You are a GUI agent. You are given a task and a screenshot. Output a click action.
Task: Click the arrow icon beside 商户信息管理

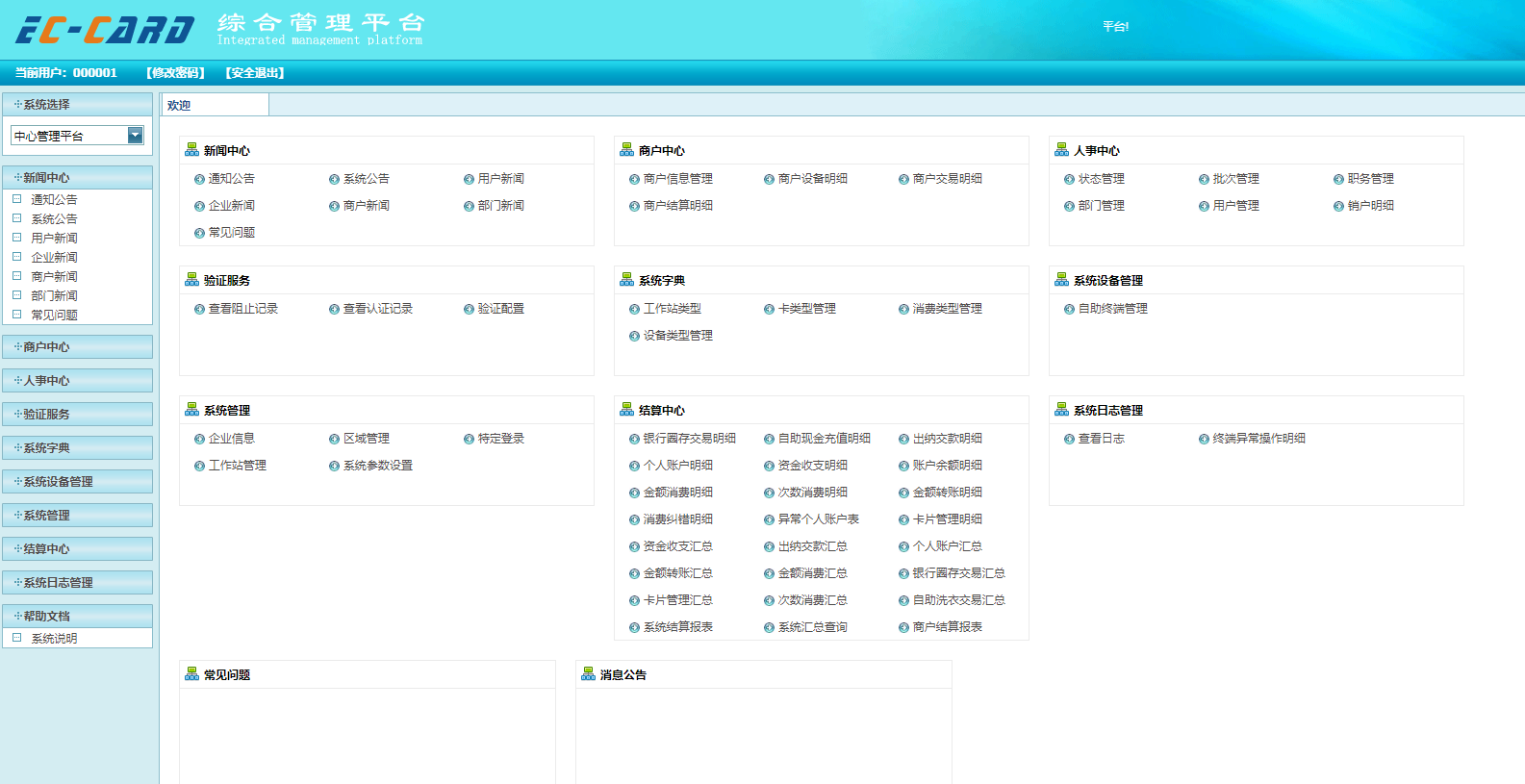(635, 179)
